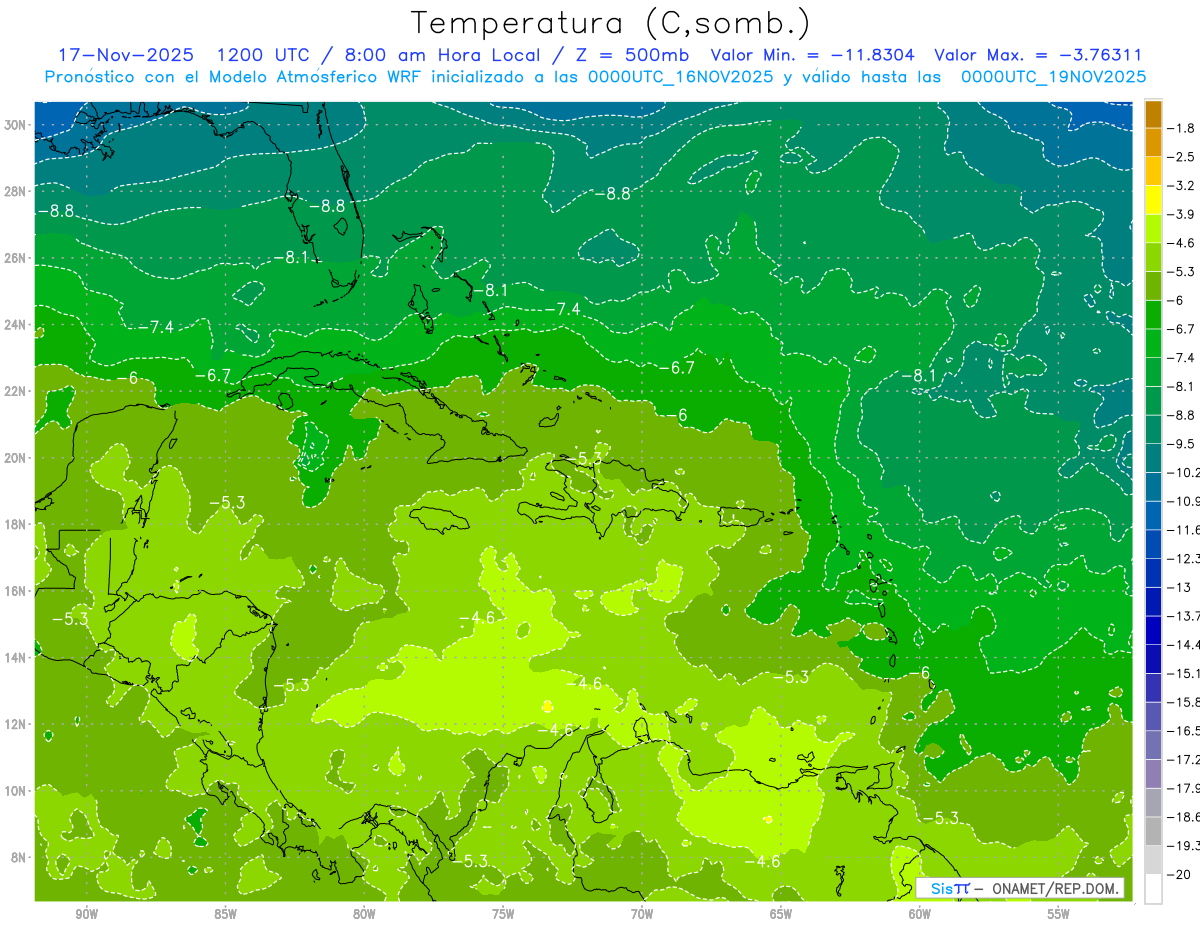Click the "Valor Max. = -3.76311" text
The width and height of the screenshot is (1200, 927).
click(x=1038, y=55)
